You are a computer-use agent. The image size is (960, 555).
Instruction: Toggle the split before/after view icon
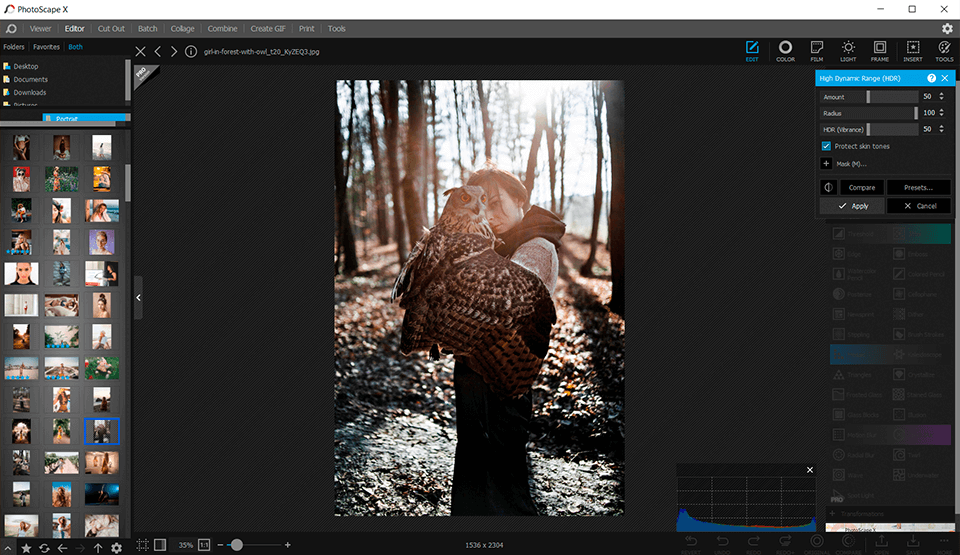(x=828, y=187)
